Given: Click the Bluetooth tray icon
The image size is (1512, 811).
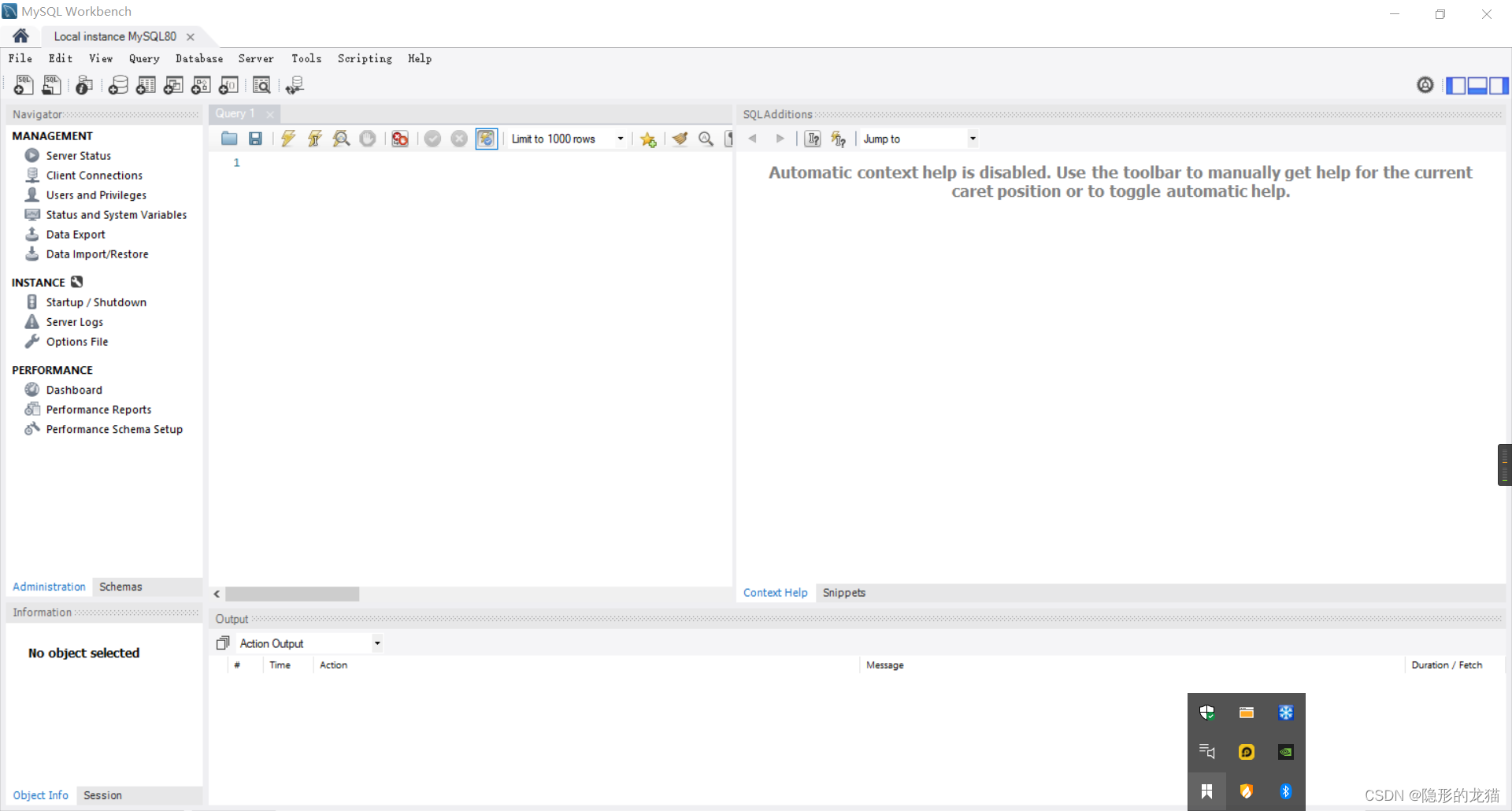Looking at the screenshot, I should (x=1286, y=791).
